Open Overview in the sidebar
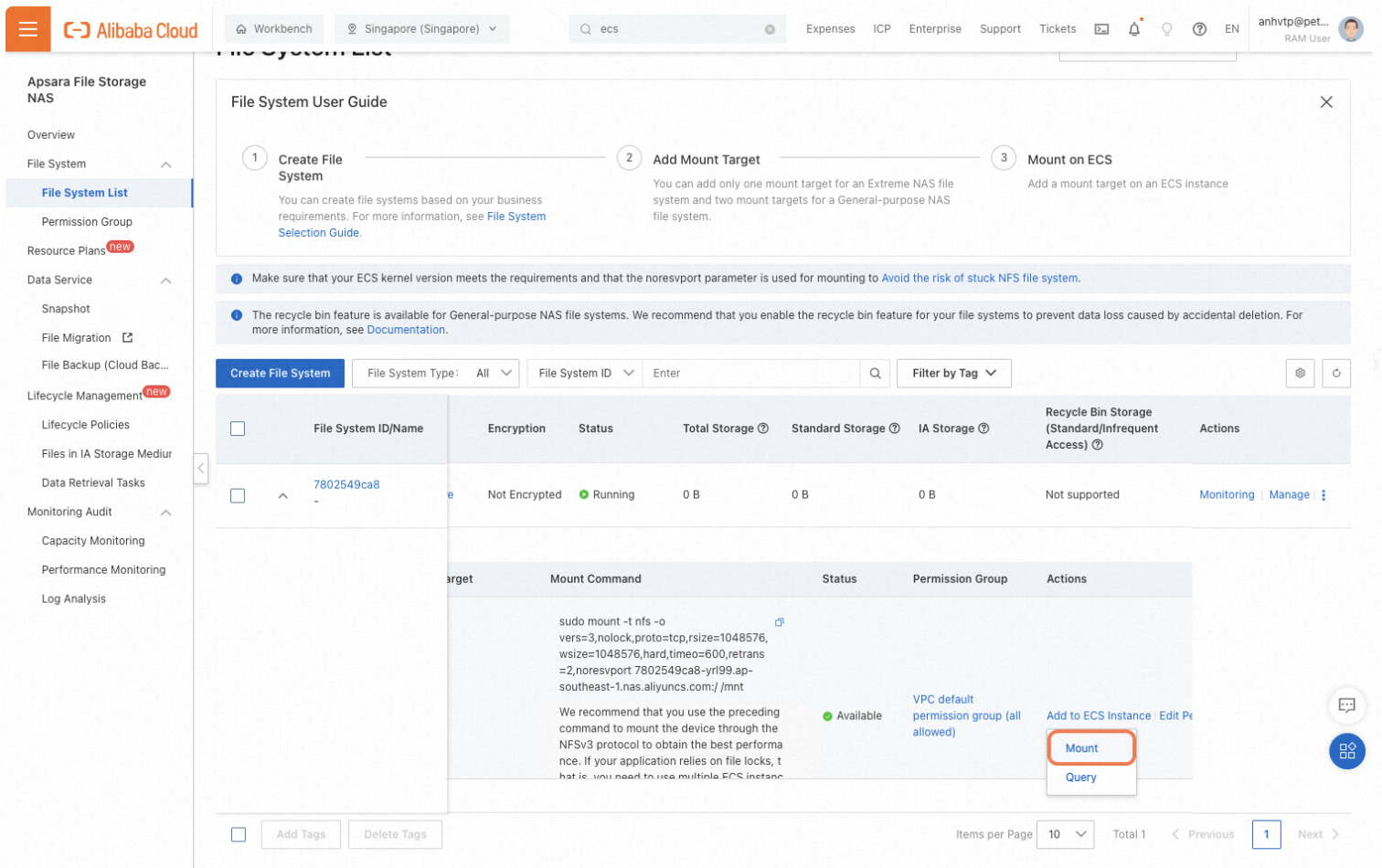 [x=51, y=135]
